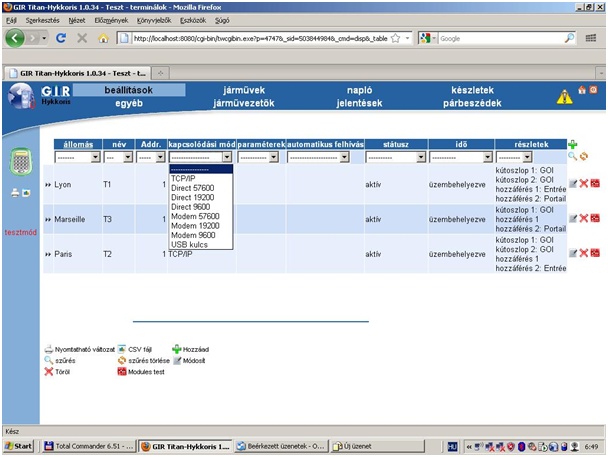
Task: Run modules test for Paris row
Action: pos(595,254)
